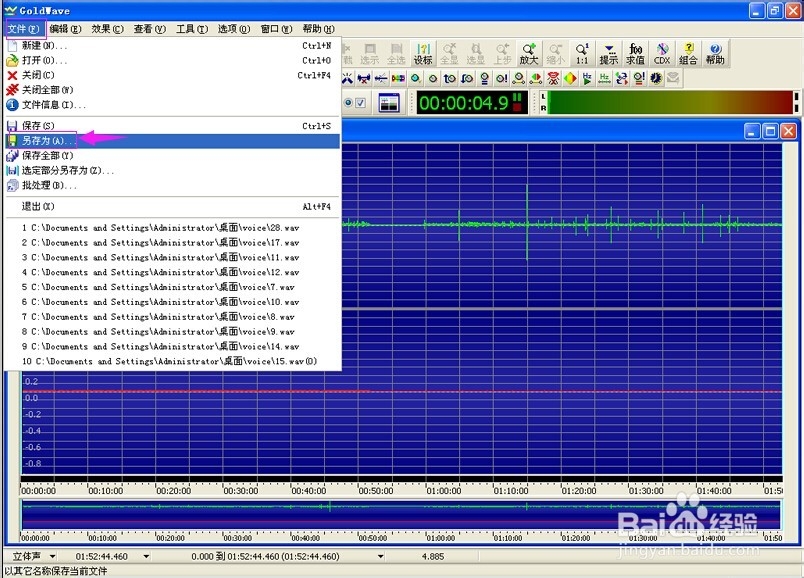Open recent file voice\17.wav
The height and width of the screenshot is (578, 804).
point(173,243)
